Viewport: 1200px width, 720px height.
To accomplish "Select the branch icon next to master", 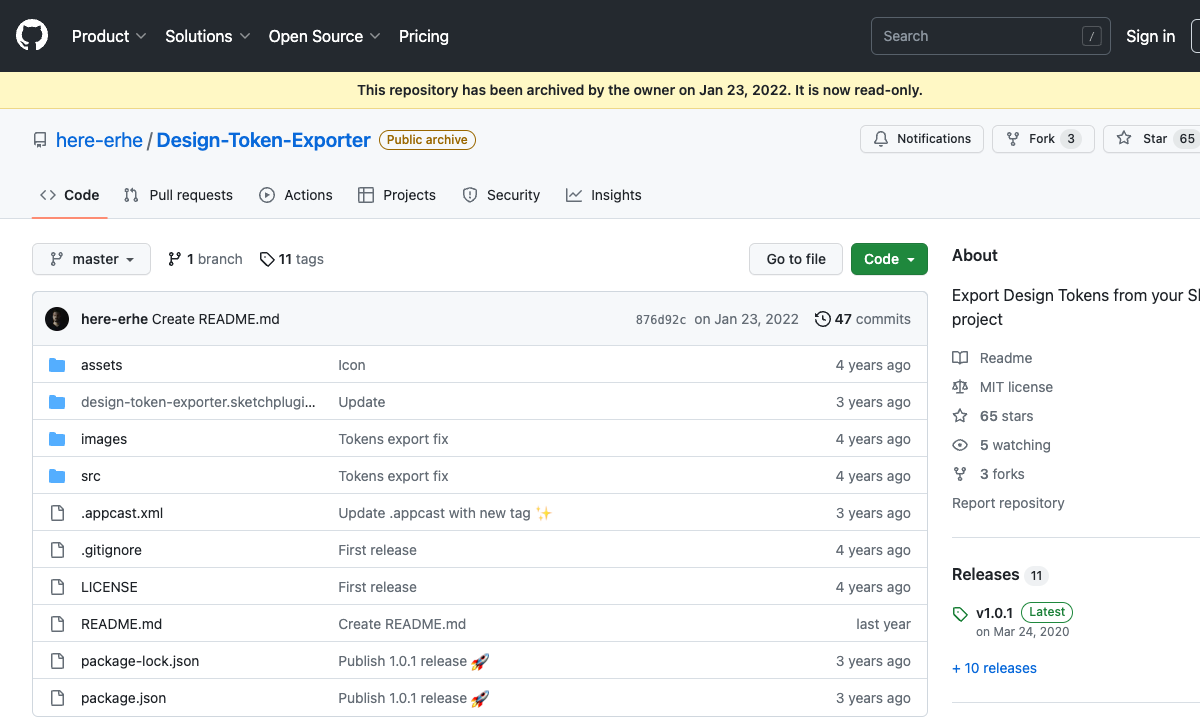I will 174,258.
